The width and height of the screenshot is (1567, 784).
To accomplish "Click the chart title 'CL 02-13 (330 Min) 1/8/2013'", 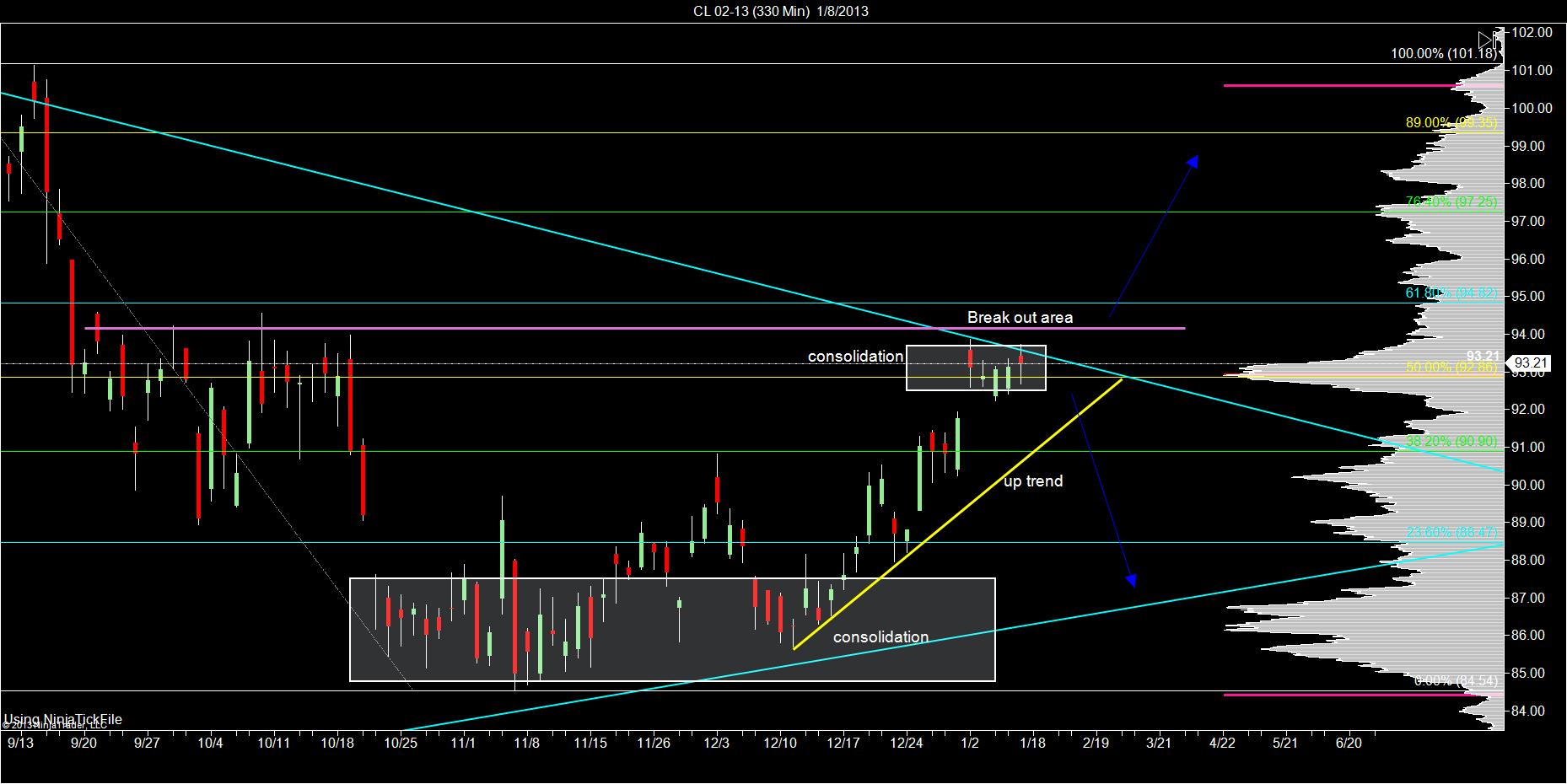I will [781, 11].
